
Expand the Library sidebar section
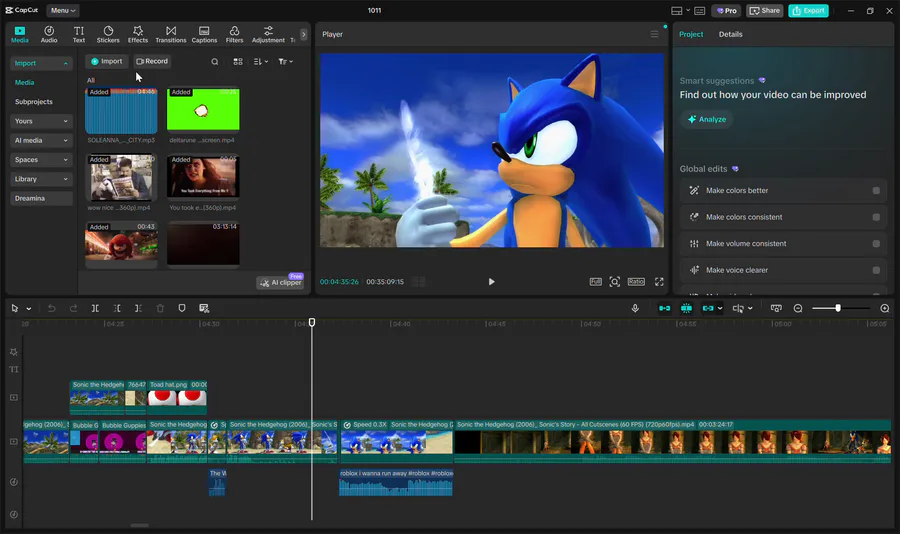click(x=41, y=179)
